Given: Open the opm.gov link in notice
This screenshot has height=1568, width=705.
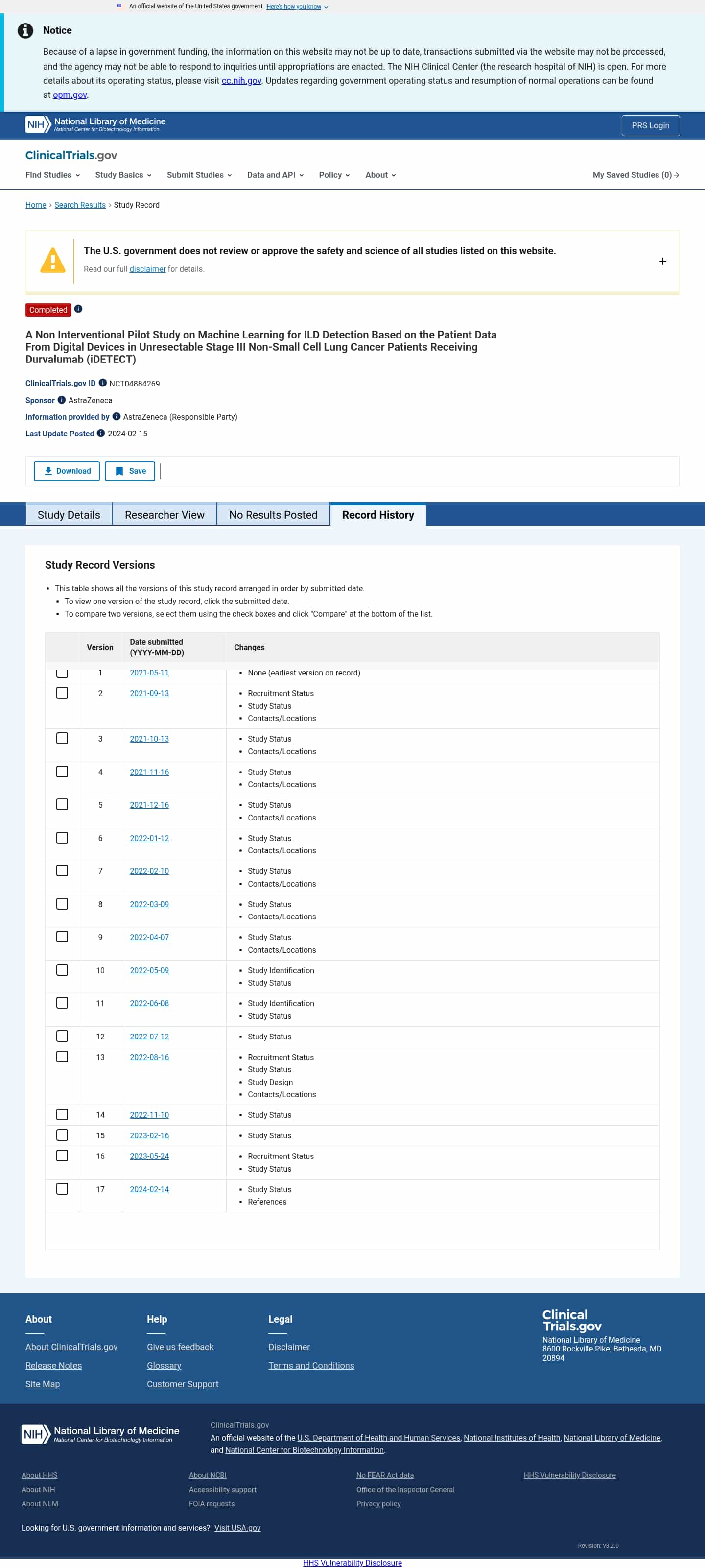Looking at the screenshot, I should click(x=70, y=95).
